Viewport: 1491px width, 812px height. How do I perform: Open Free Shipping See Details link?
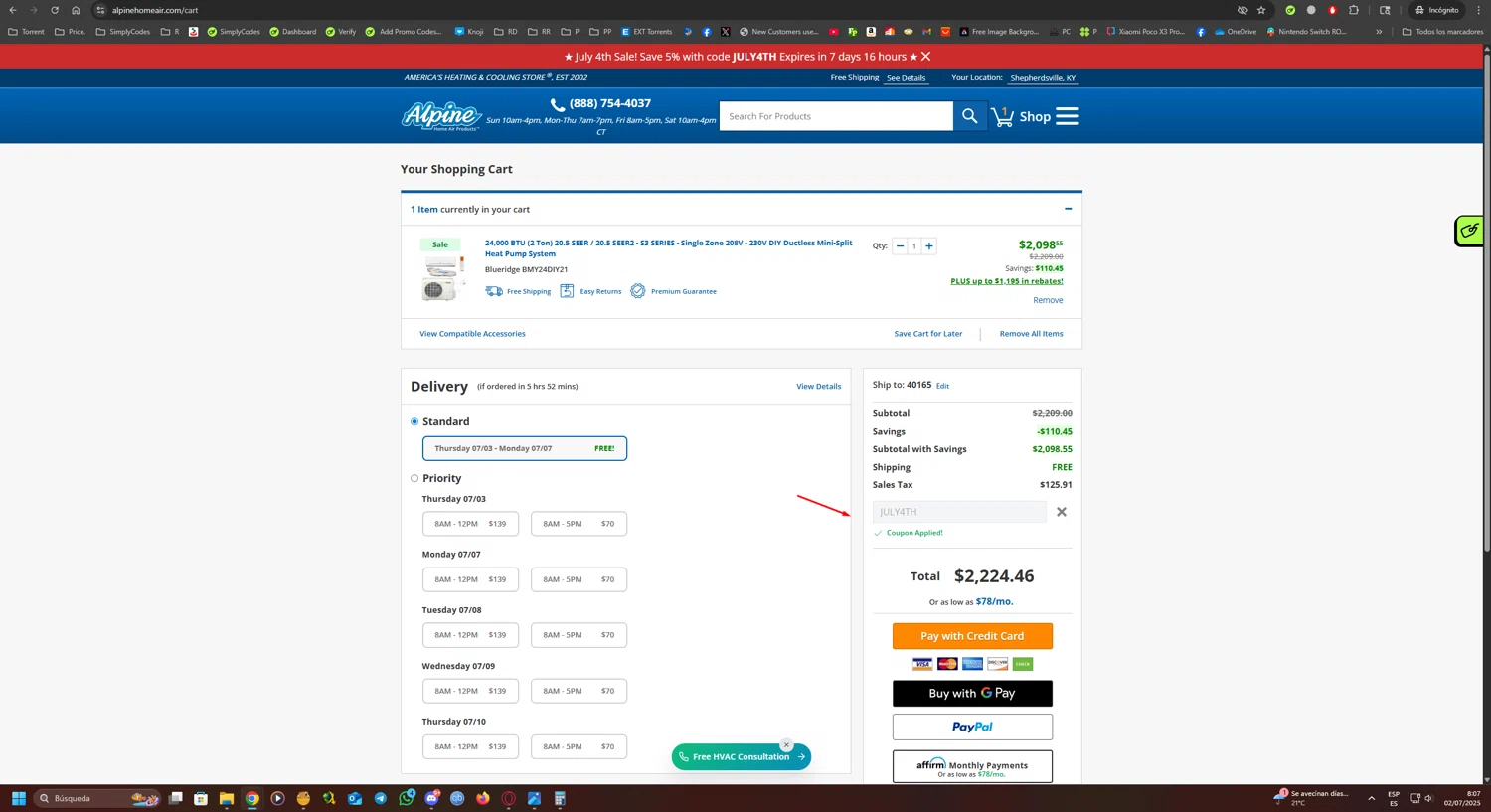[x=906, y=78]
